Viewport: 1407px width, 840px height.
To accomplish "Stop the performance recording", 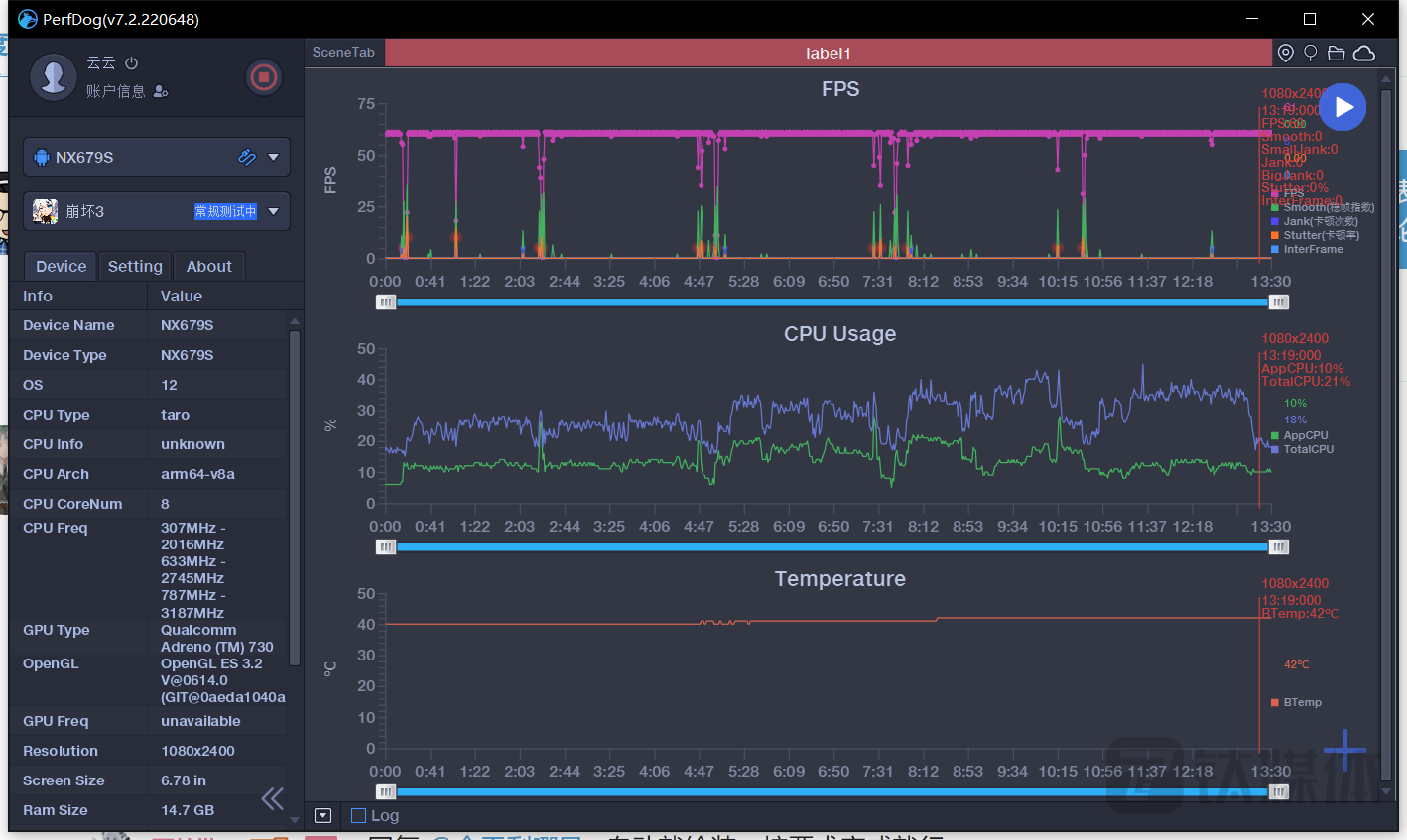I will [x=263, y=77].
